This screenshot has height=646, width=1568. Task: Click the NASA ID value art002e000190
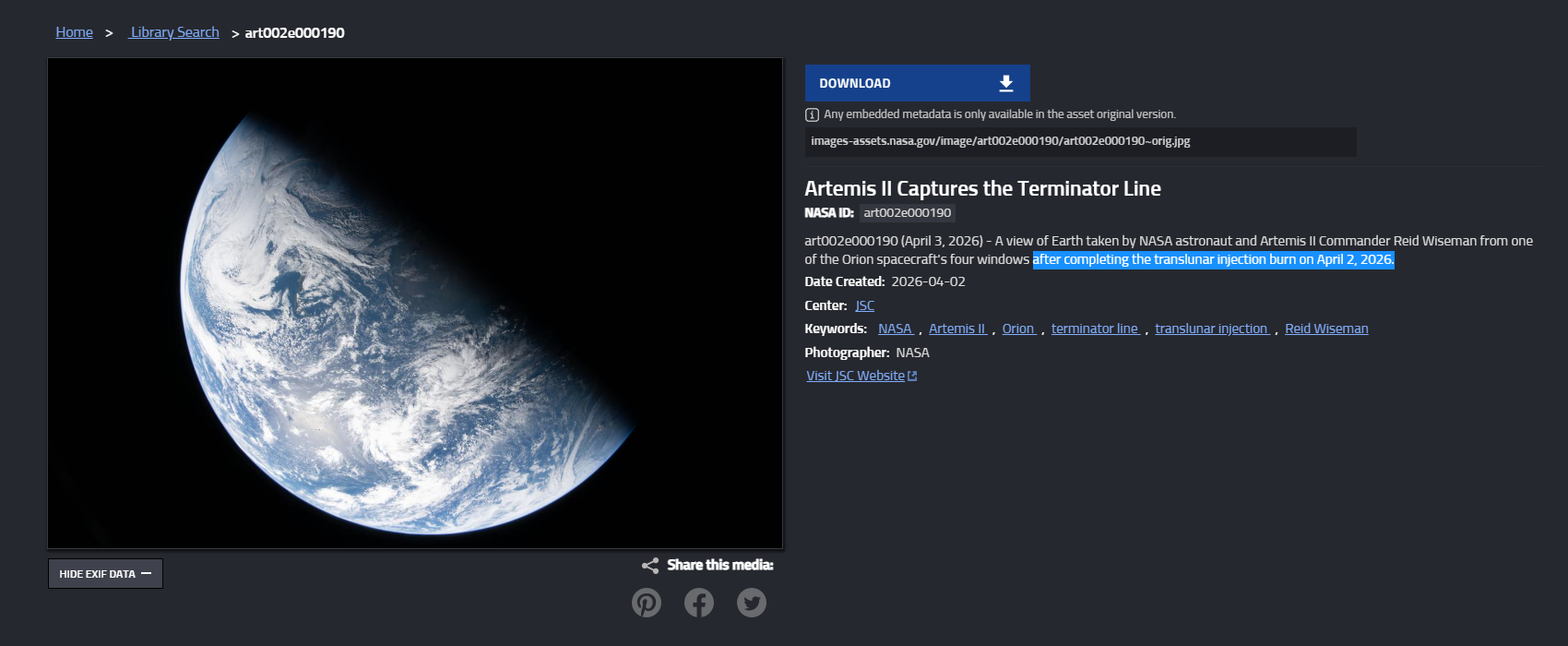click(907, 212)
